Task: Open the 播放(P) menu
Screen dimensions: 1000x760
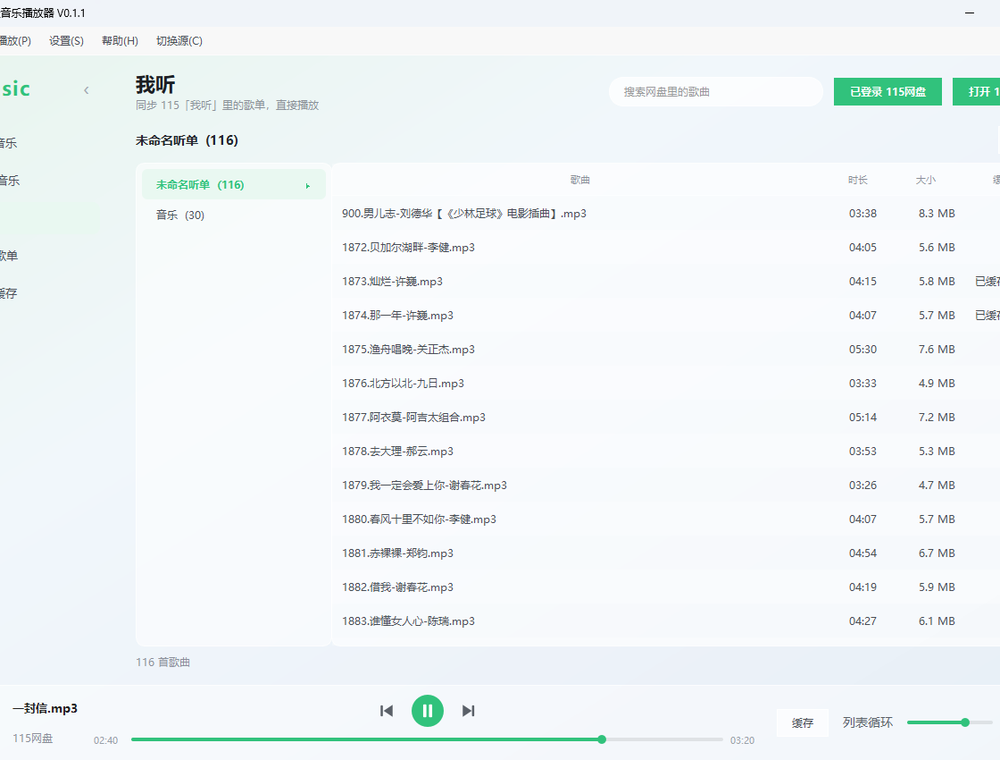Action: (x=15, y=41)
